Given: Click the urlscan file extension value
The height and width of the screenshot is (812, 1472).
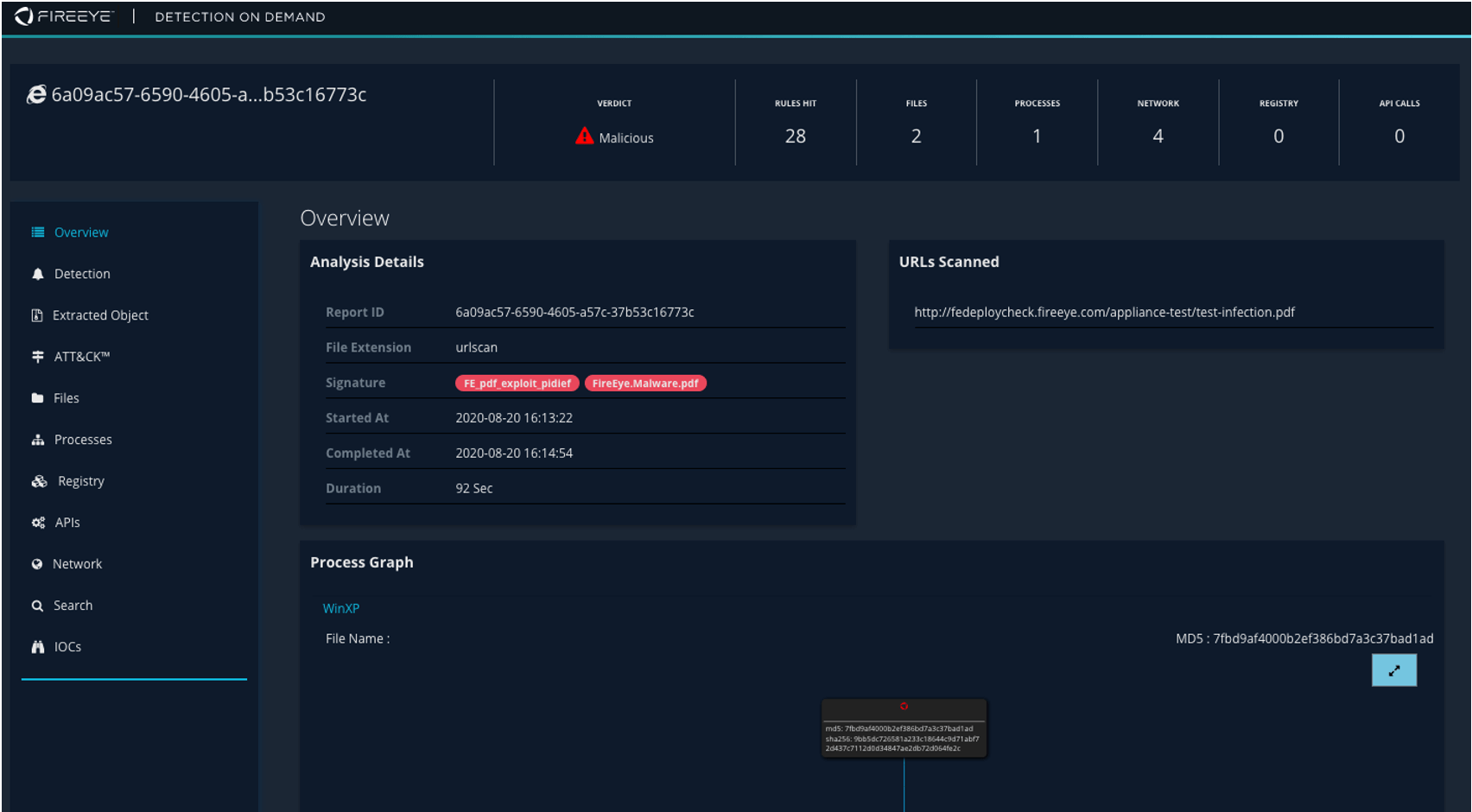Looking at the screenshot, I should point(476,347).
